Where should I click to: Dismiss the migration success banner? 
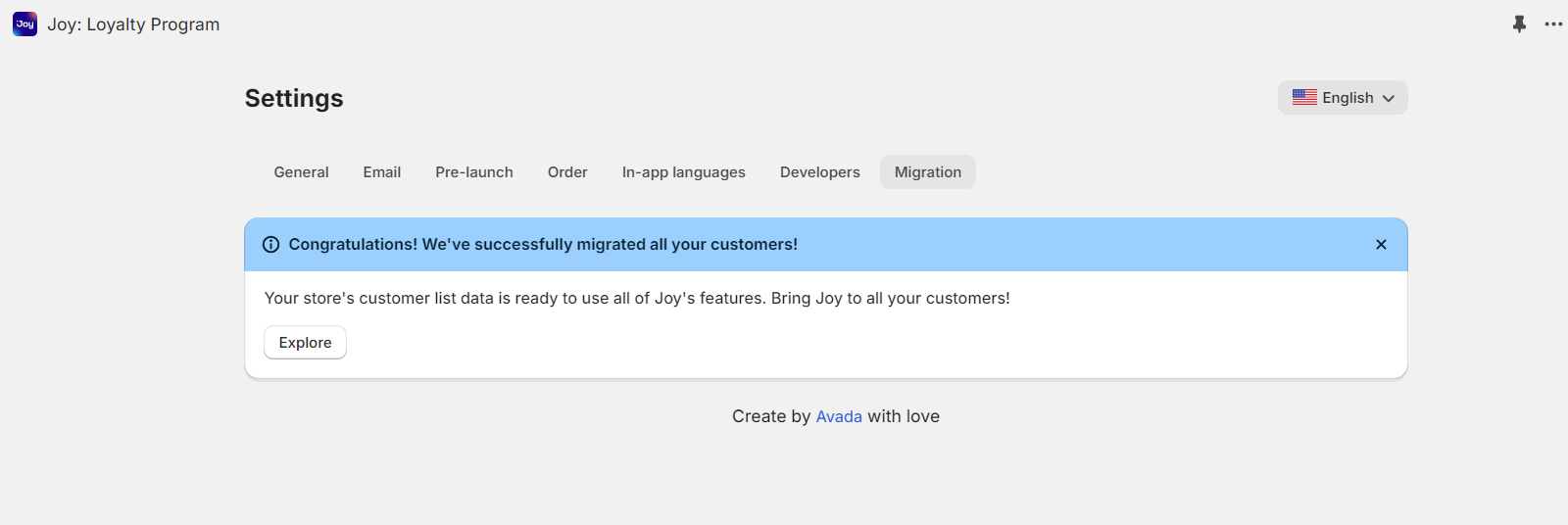[x=1381, y=245]
